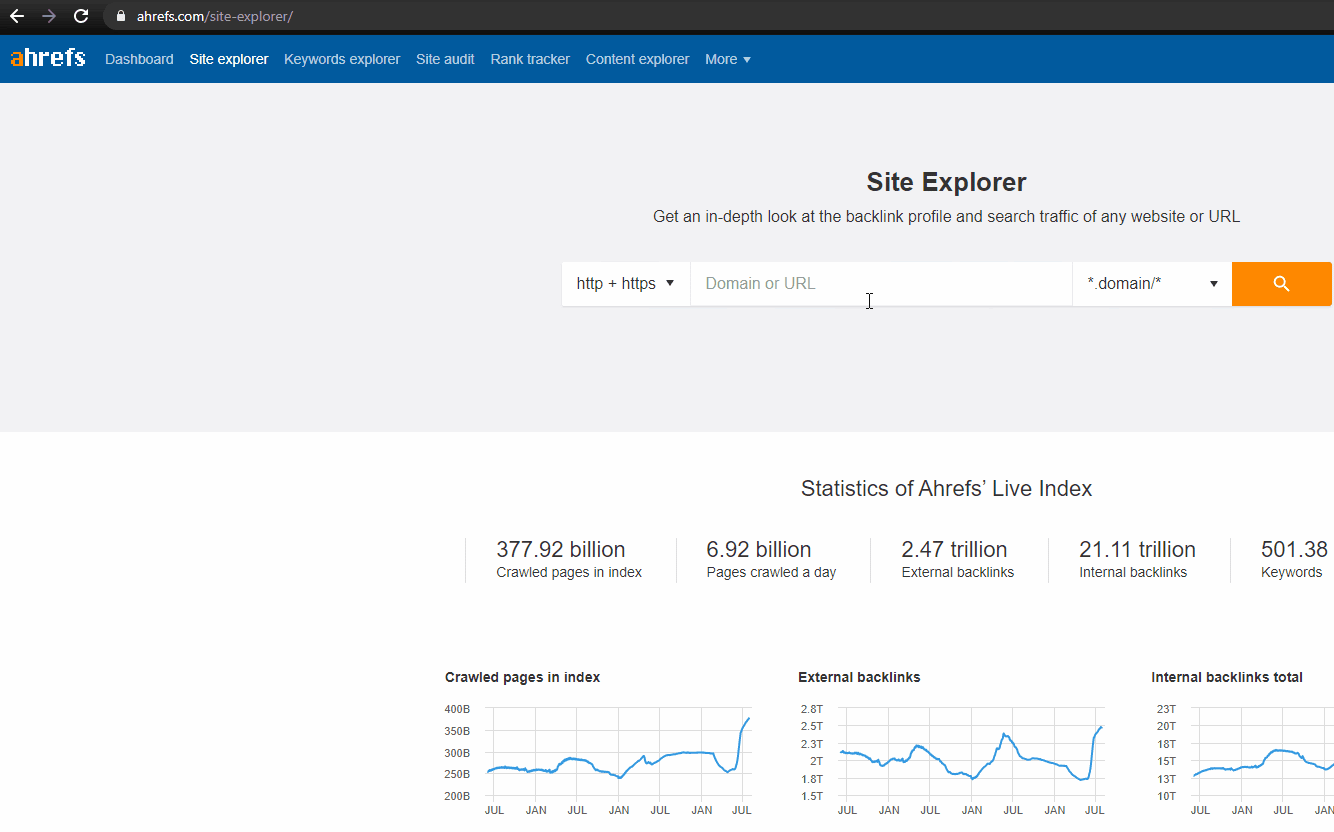Select the Site explorer nav item
Screen dimensions: 1334x832
pos(228,59)
